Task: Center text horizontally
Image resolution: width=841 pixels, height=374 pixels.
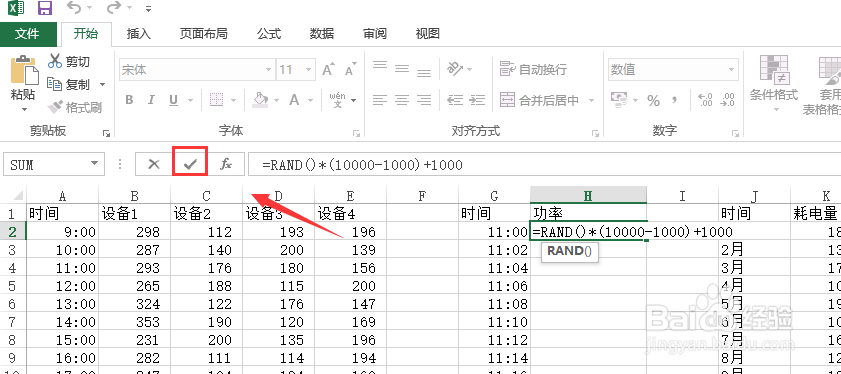Action: [x=402, y=100]
